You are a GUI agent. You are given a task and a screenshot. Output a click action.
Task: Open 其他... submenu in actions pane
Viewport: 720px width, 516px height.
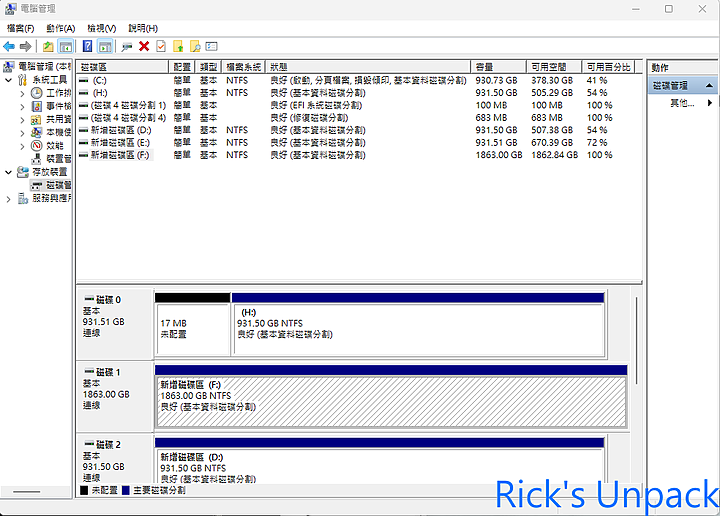(683, 103)
